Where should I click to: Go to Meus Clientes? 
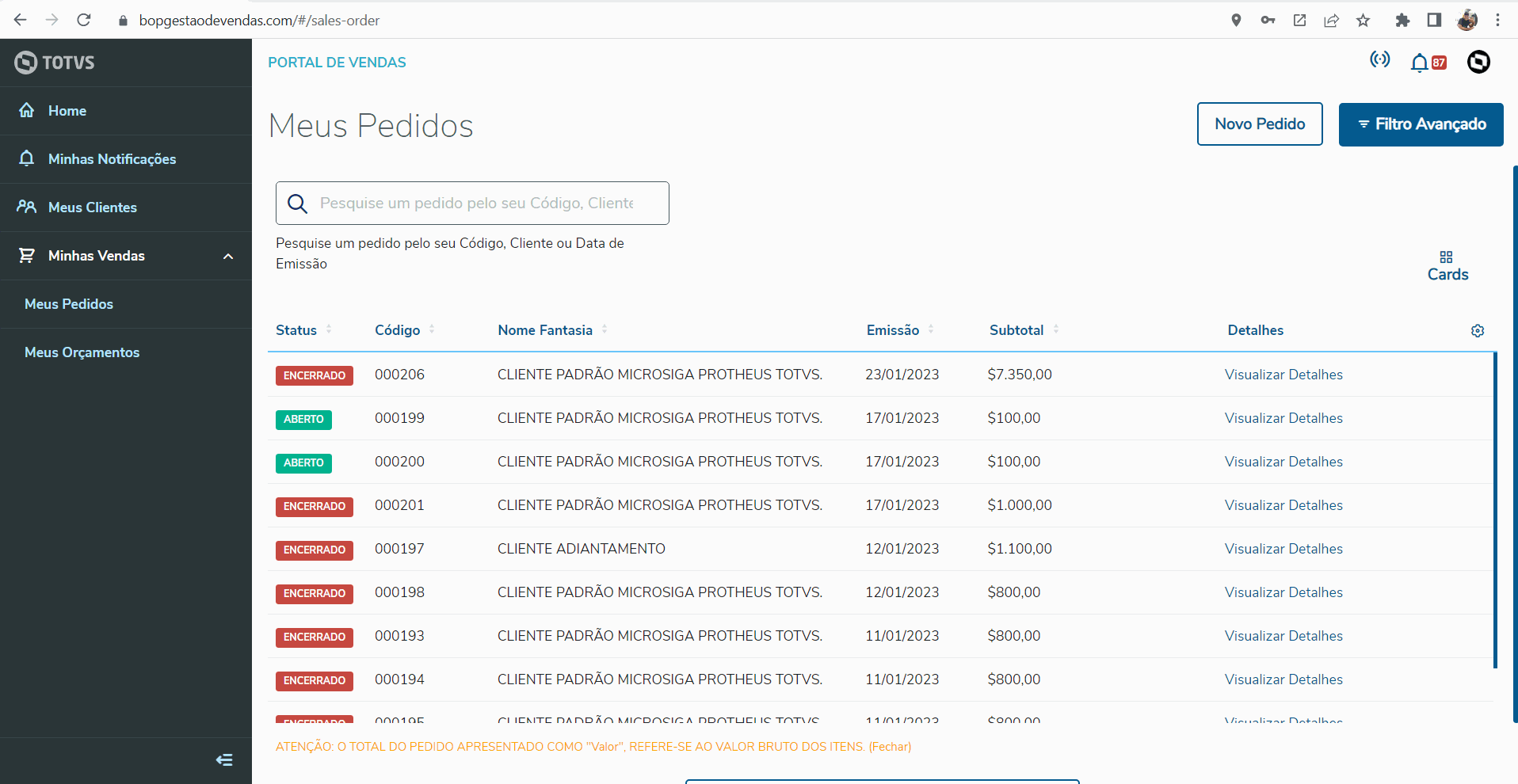click(x=92, y=207)
